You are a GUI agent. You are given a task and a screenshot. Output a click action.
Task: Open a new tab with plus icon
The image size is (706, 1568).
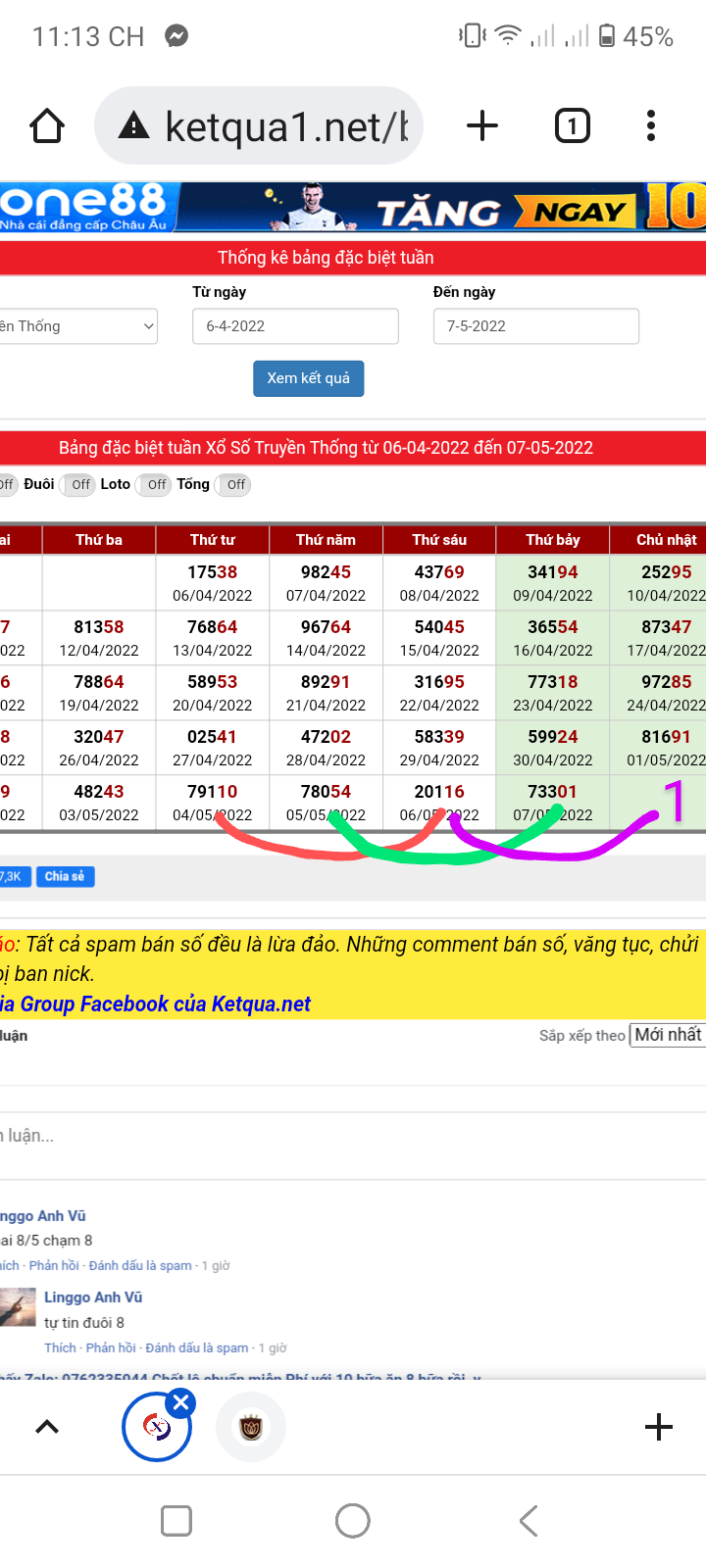[x=481, y=125]
